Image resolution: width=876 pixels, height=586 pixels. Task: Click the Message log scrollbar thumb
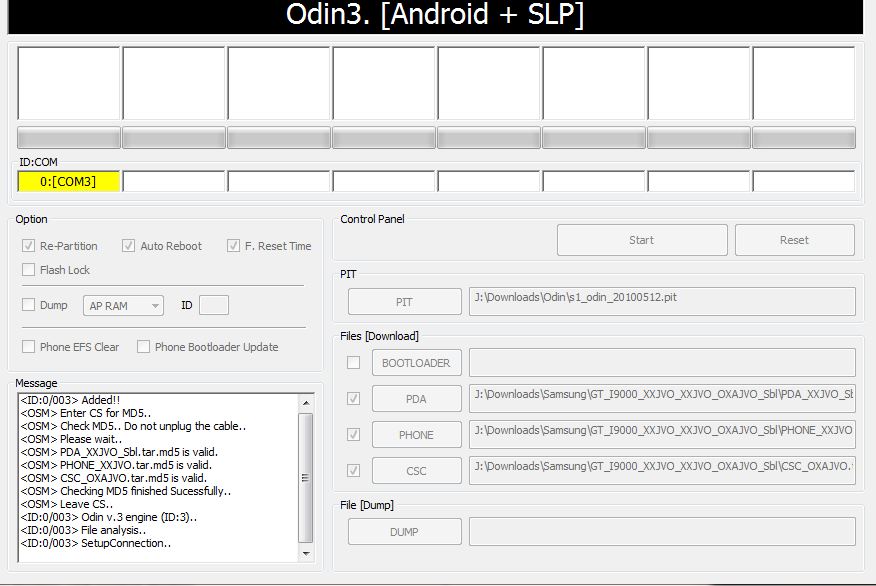pyautogui.click(x=306, y=478)
